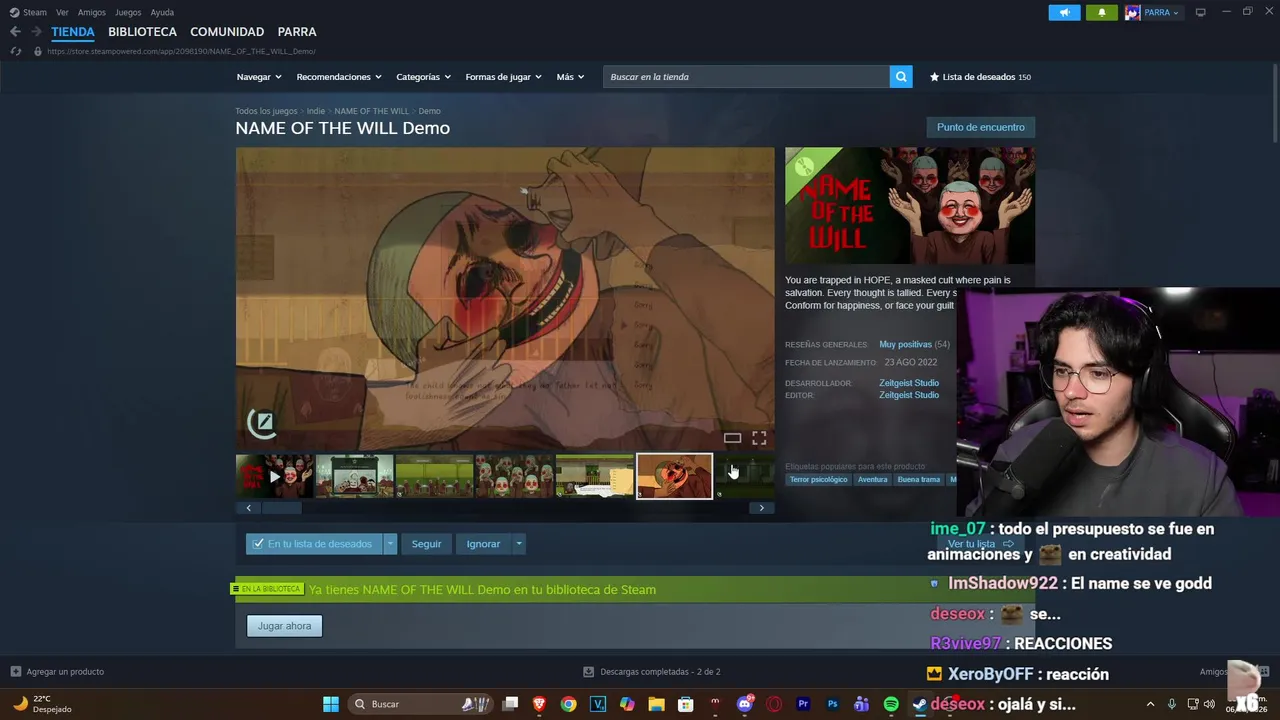Switch to the BIBLIOTECA tab

[x=142, y=32]
